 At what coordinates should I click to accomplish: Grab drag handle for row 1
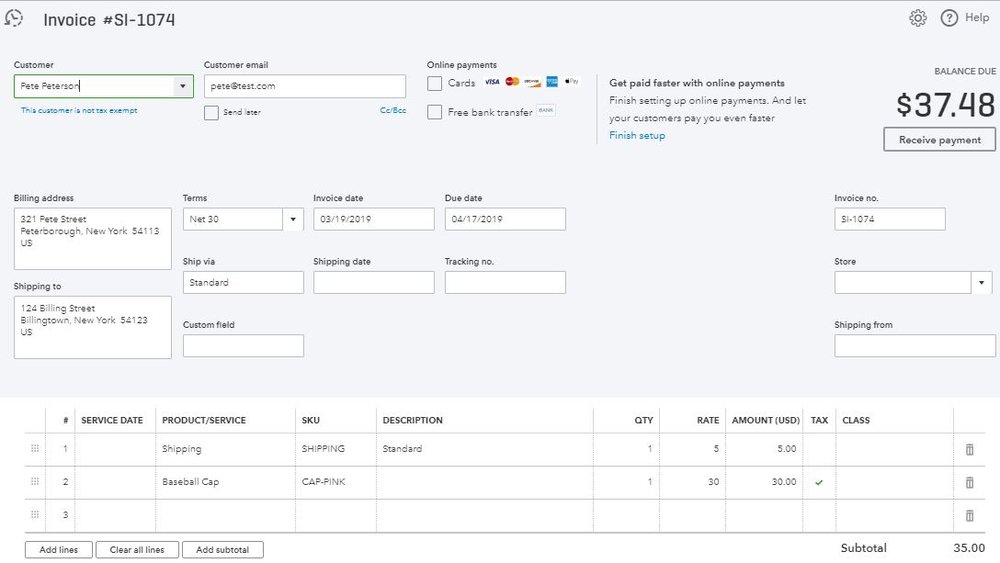pos(35,449)
